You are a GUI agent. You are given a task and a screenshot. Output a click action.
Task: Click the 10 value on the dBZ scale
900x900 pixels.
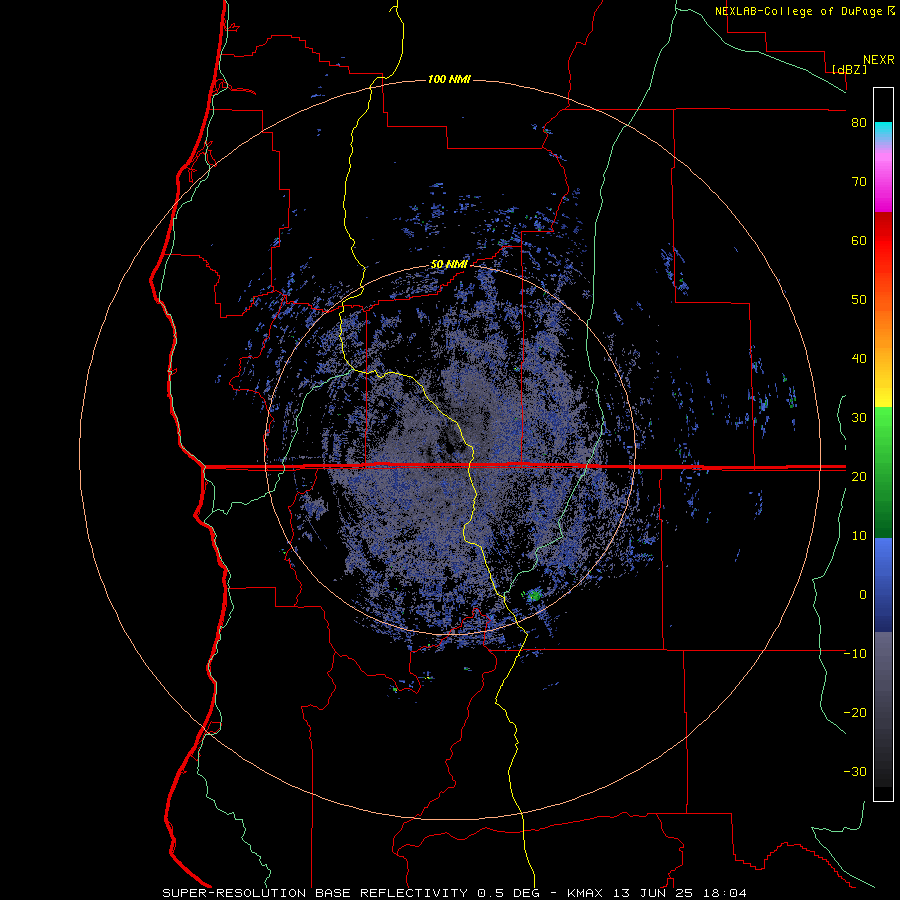[859, 536]
